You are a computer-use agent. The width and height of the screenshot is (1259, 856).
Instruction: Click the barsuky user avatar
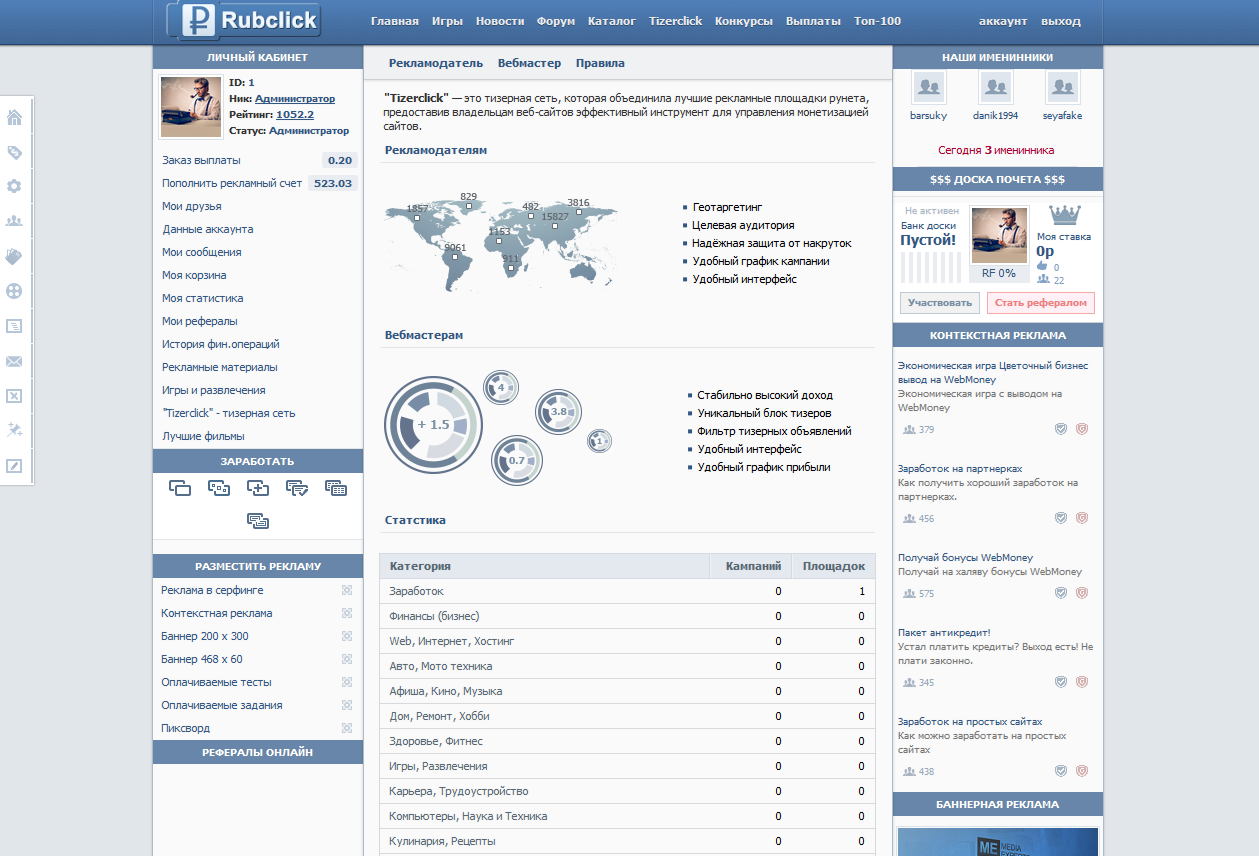(x=928, y=88)
